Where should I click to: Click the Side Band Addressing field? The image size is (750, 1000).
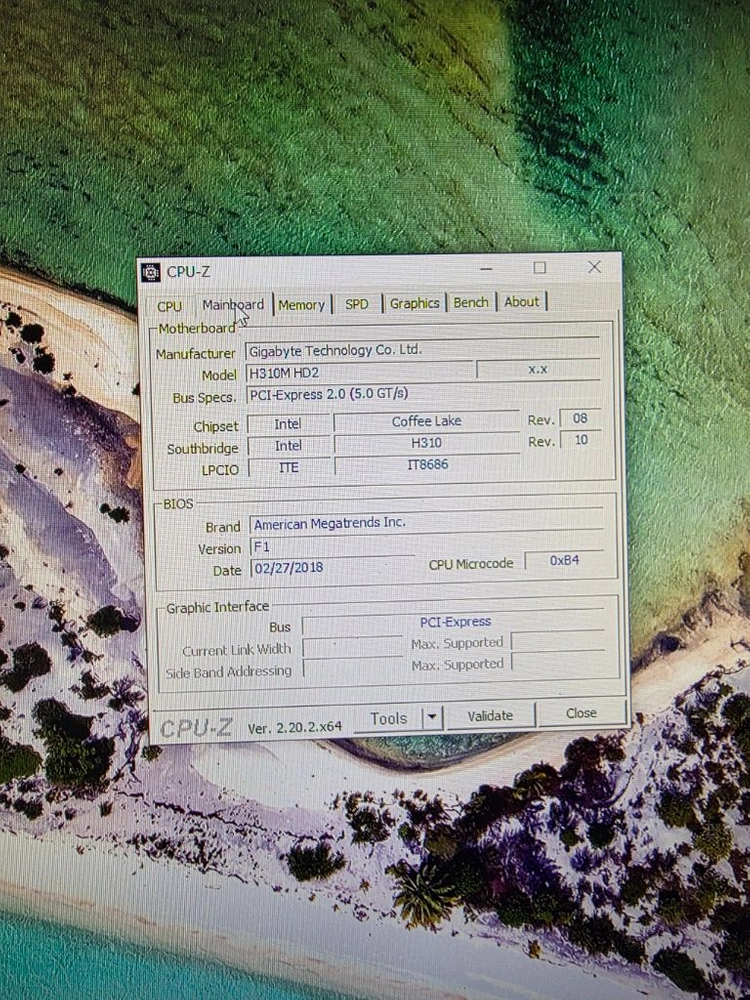pyautogui.click(x=353, y=669)
